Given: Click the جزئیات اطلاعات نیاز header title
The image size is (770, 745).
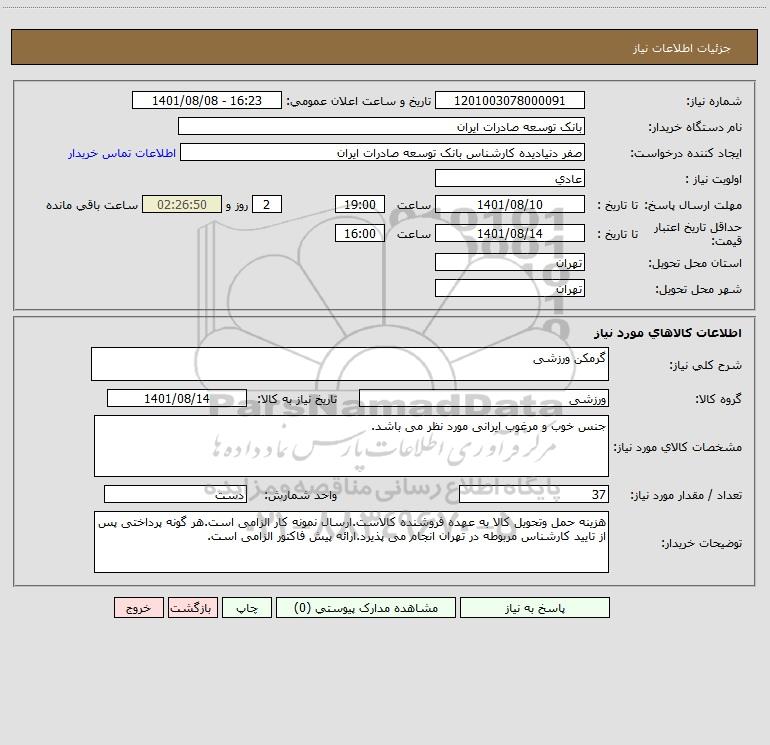Looking at the screenshot, I should [x=682, y=48].
